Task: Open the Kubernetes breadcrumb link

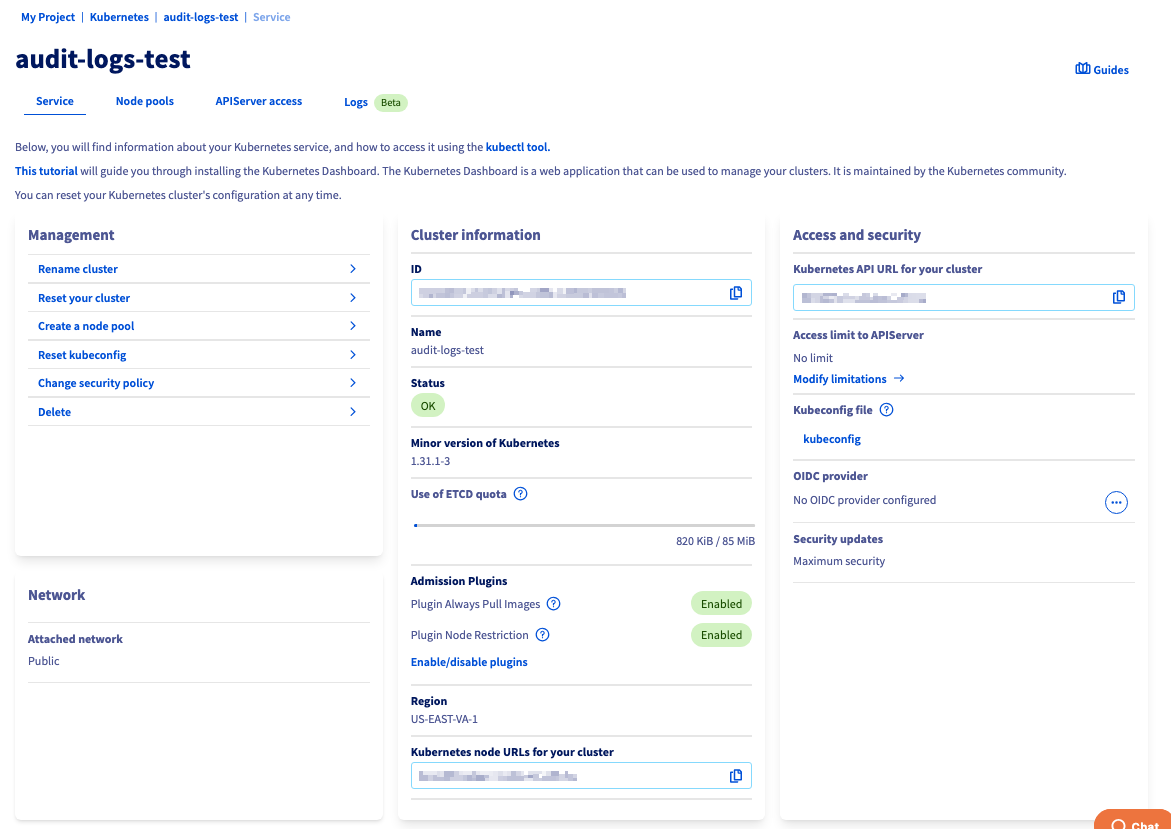Action: (x=118, y=16)
